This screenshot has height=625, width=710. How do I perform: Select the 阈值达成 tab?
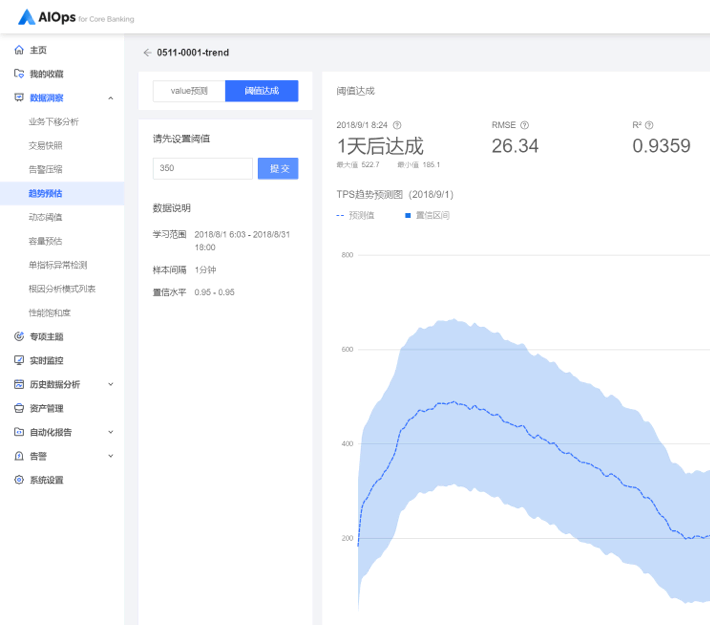pos(262,91)
